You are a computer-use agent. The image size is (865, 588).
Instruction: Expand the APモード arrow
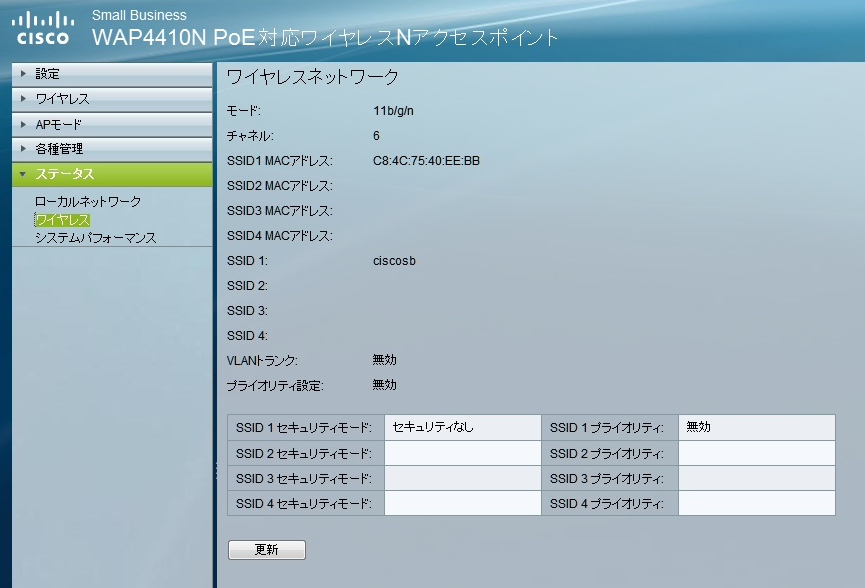click(x=23, y=124)
